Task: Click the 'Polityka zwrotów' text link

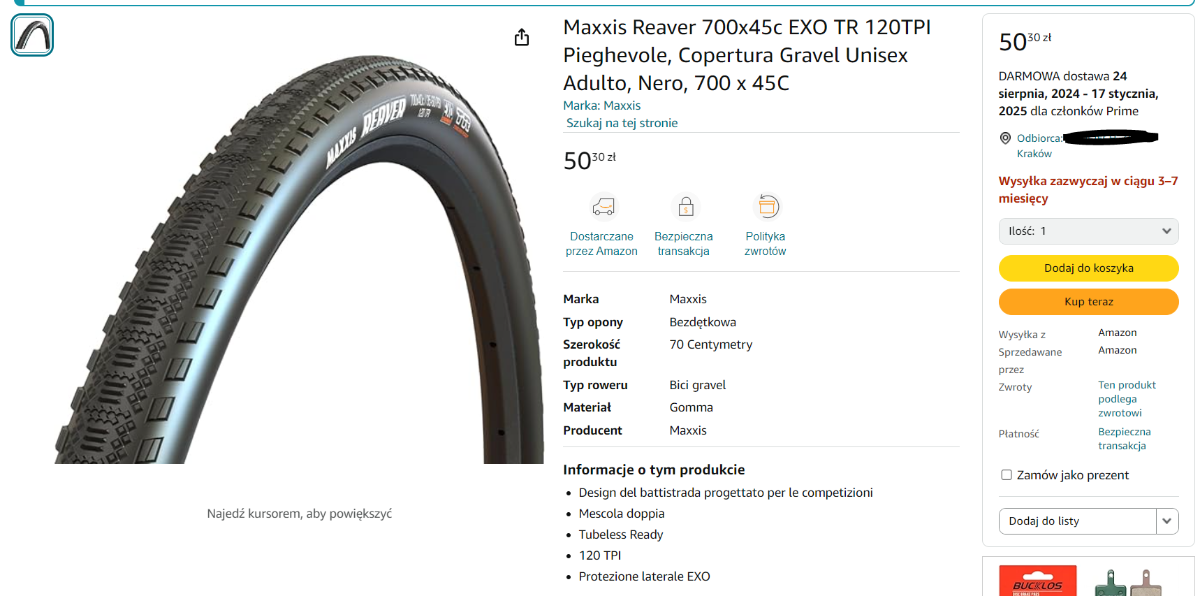Action: coord(766,244)
